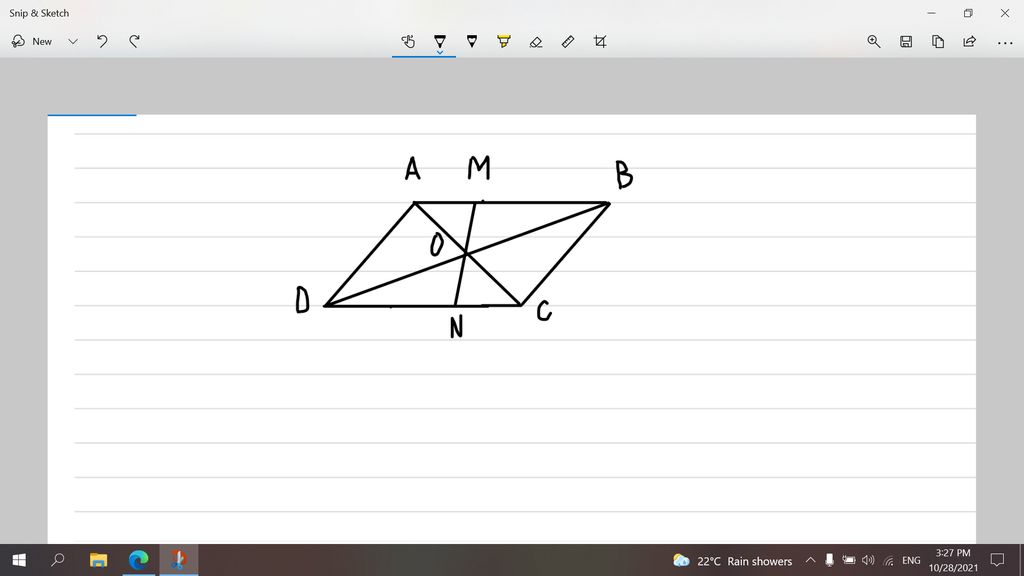Toggle the Ruler tool
Viewport: 1024px width, 576px height.
pos(568,42)
